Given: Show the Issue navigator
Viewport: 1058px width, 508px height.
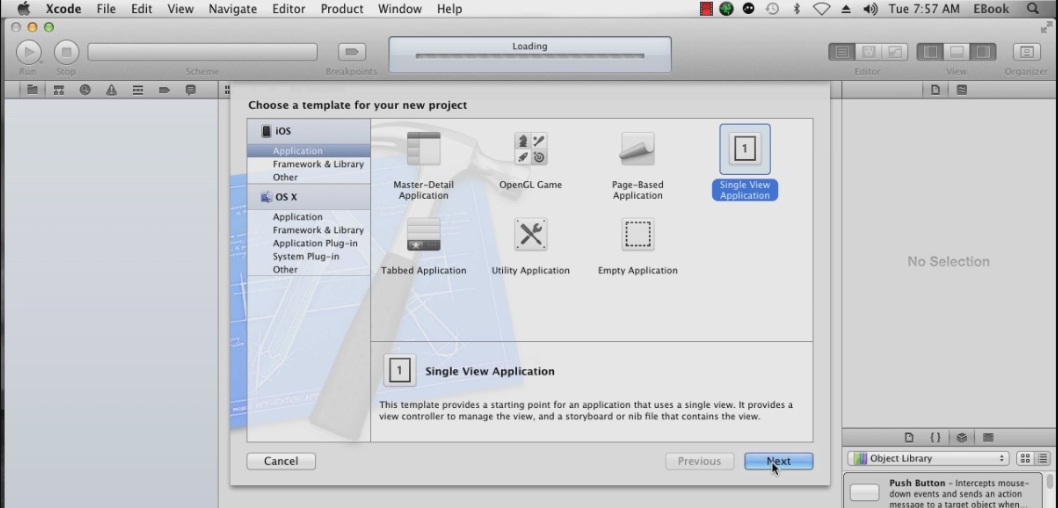Looking at the screenshot, I should tap(111, 90).
